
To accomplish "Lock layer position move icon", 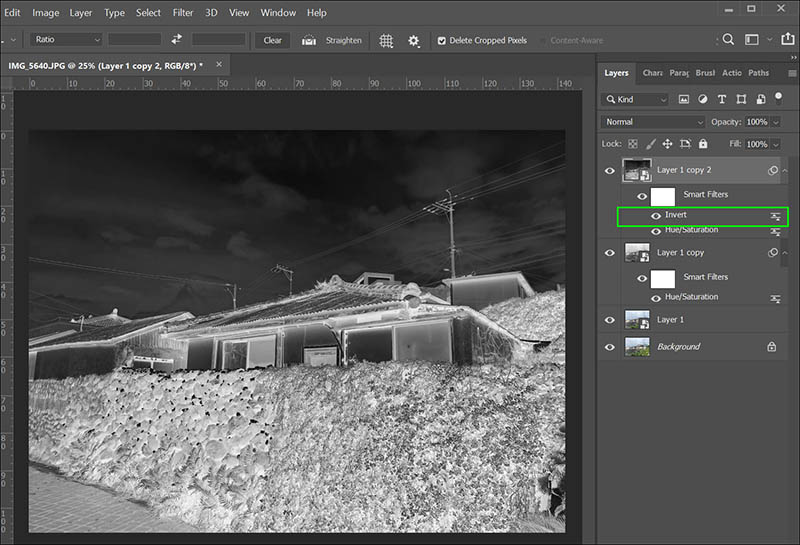I will pos(667,144).
